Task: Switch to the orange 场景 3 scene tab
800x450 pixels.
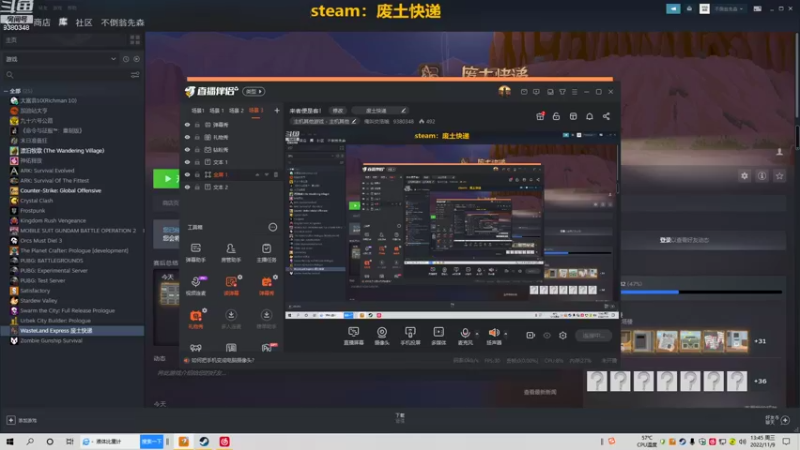Action: pyautogui.click(x=256, y=110)
